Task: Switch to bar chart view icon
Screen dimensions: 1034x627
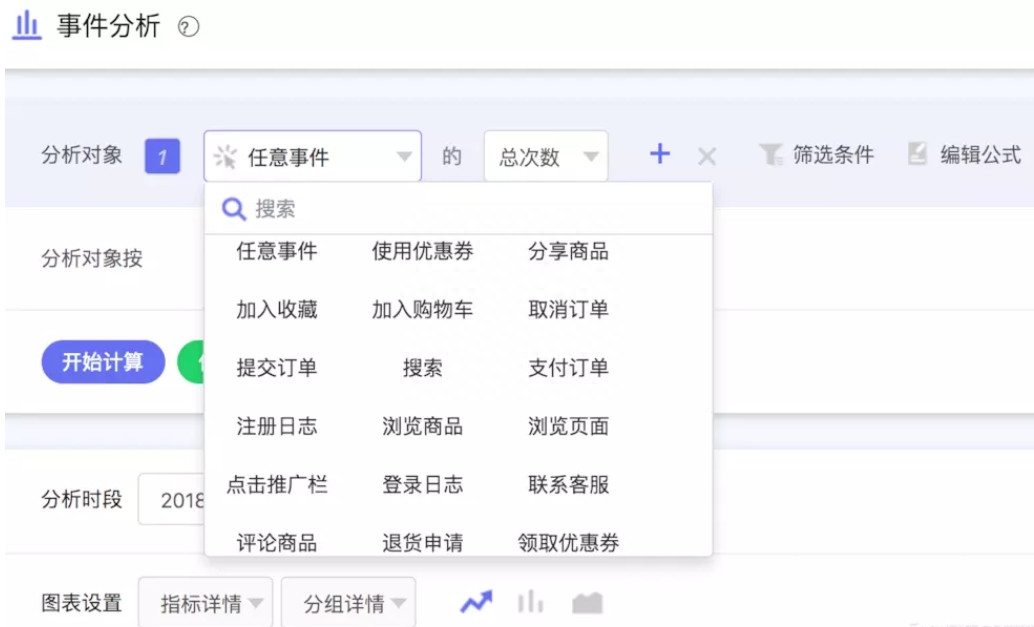Action: 530,601
